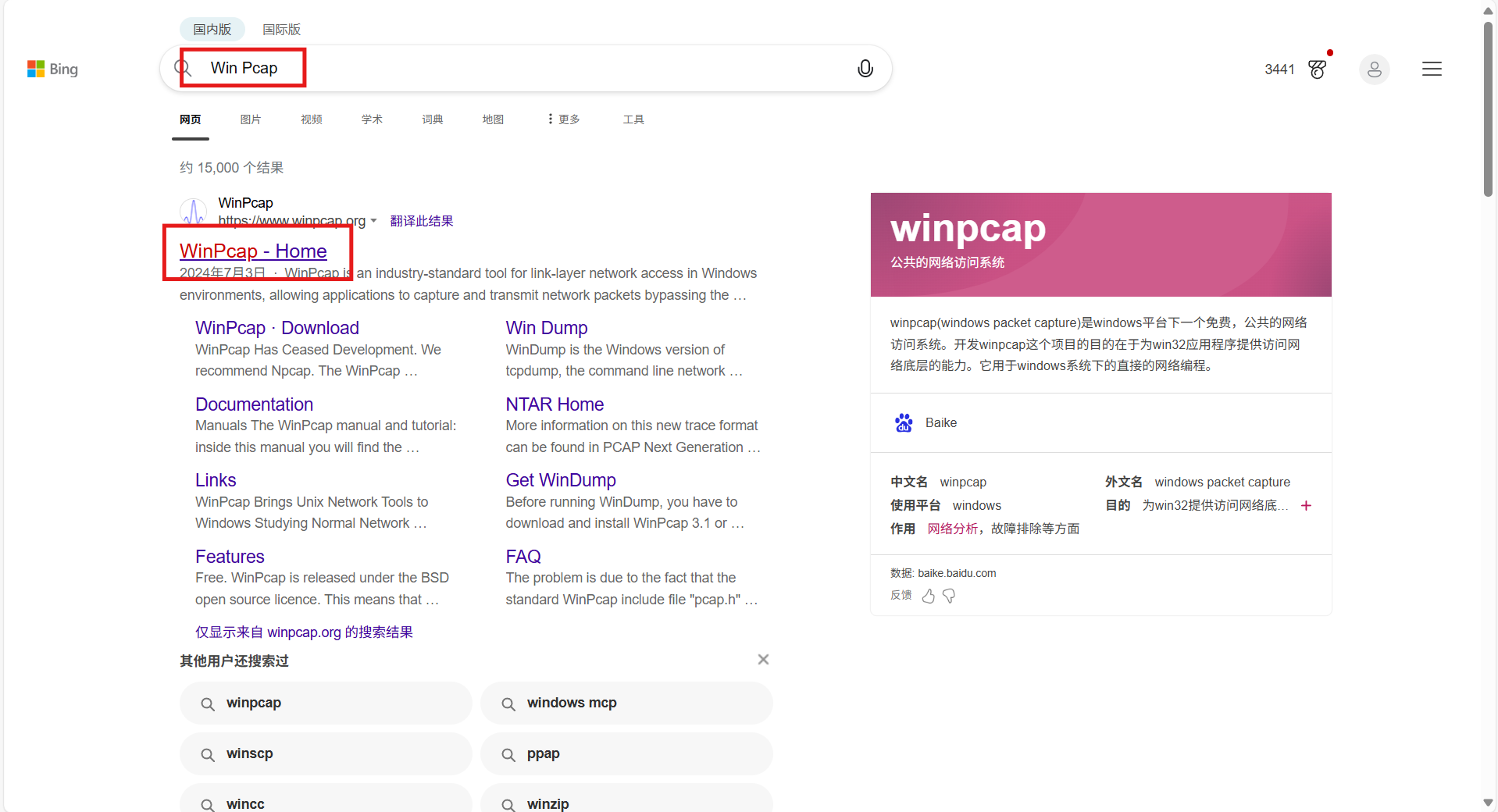Click the 3441 rewards points count
This screenshot has width=1498, height=812.
coord(1279,69)
